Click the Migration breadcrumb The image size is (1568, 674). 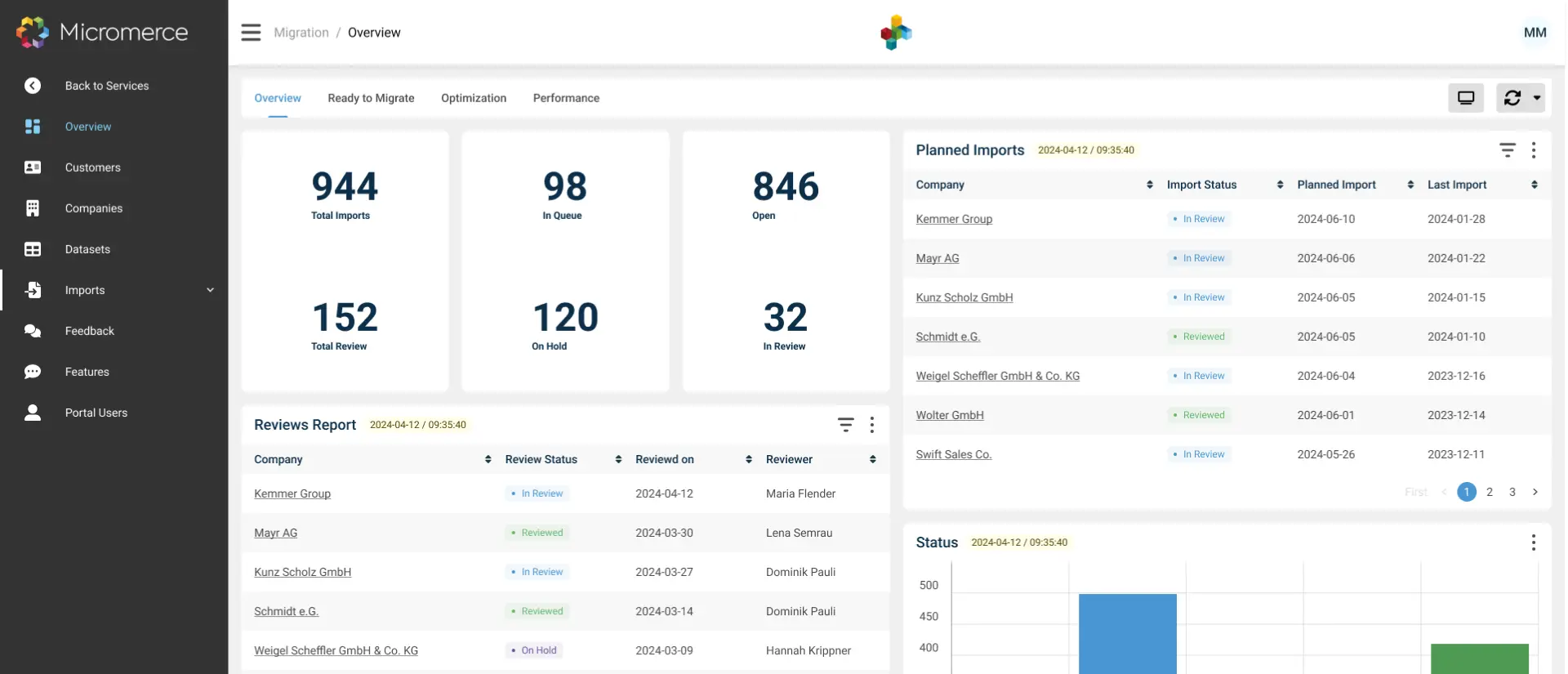point(301,33)
